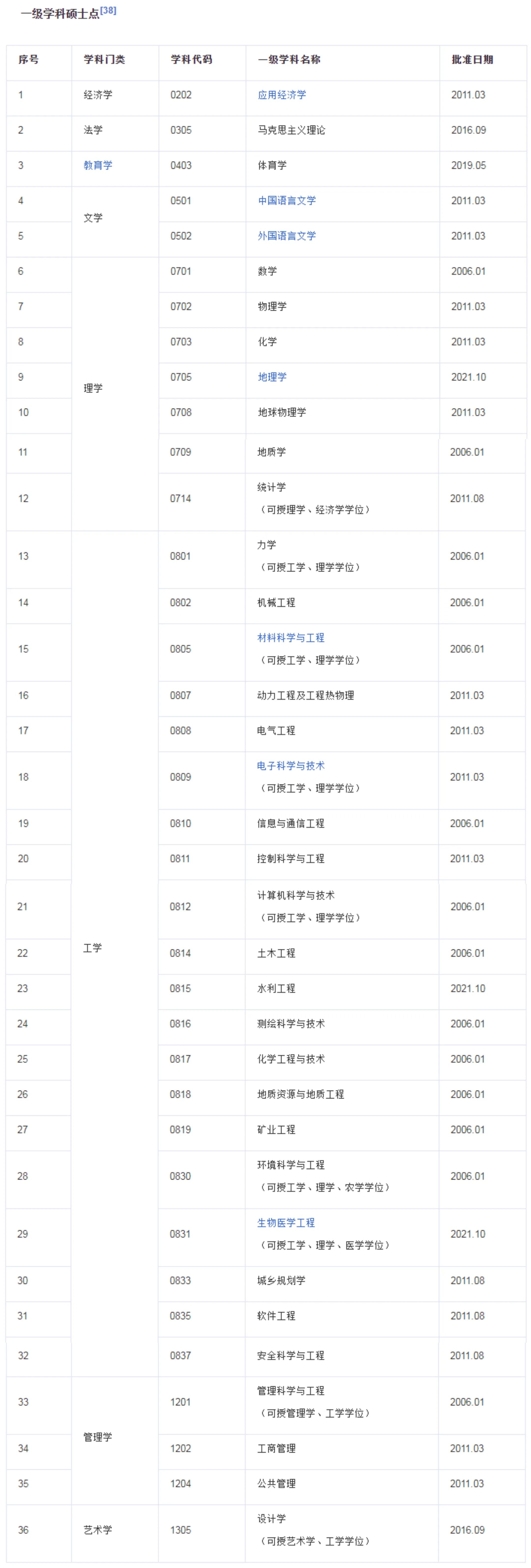
Task: Click the 工商管理 cell
Action: point(276,1448)
